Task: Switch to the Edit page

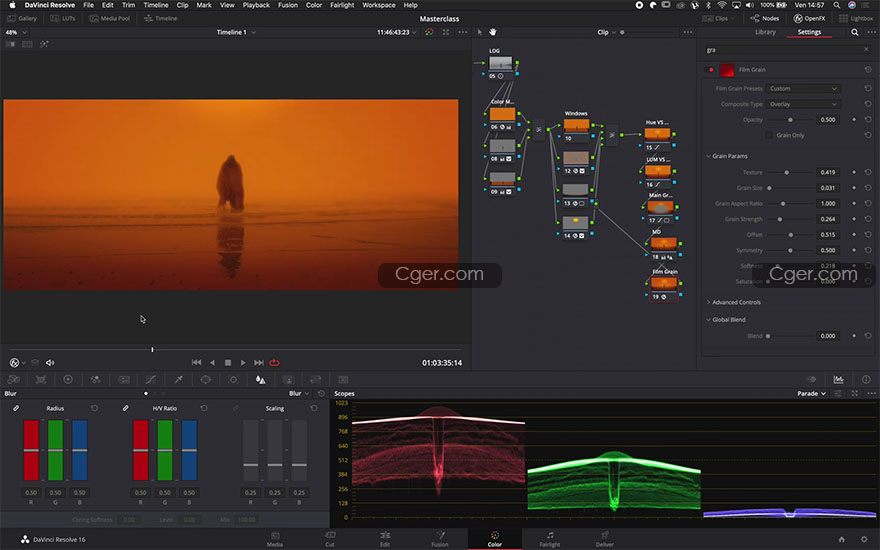Action: tap(384, 539)
